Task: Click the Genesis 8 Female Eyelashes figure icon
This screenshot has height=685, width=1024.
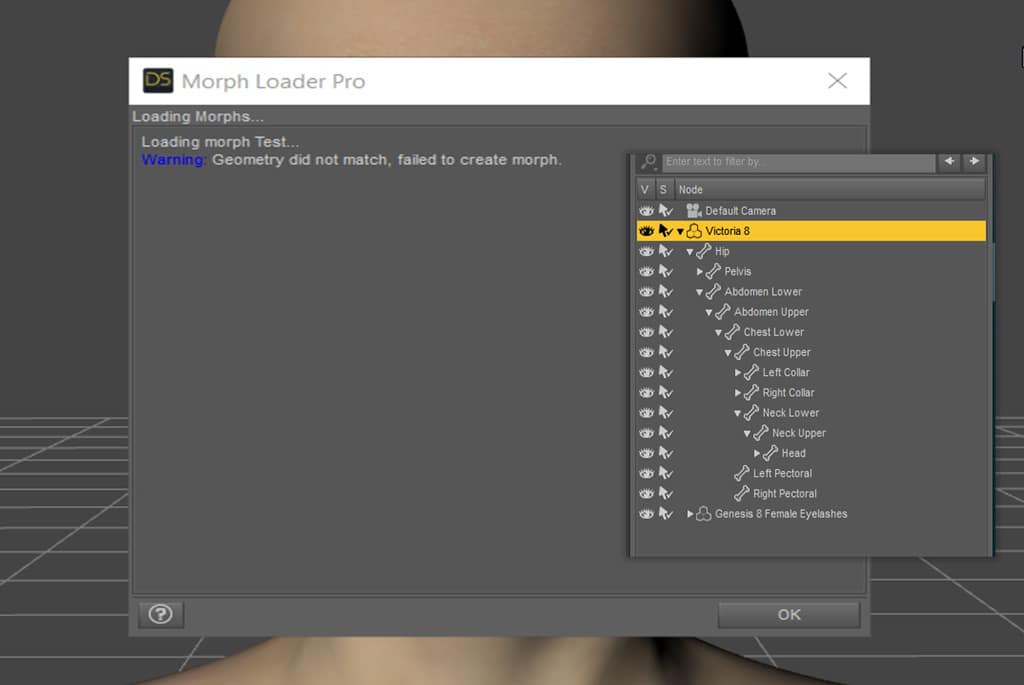Action: point(704,514)
